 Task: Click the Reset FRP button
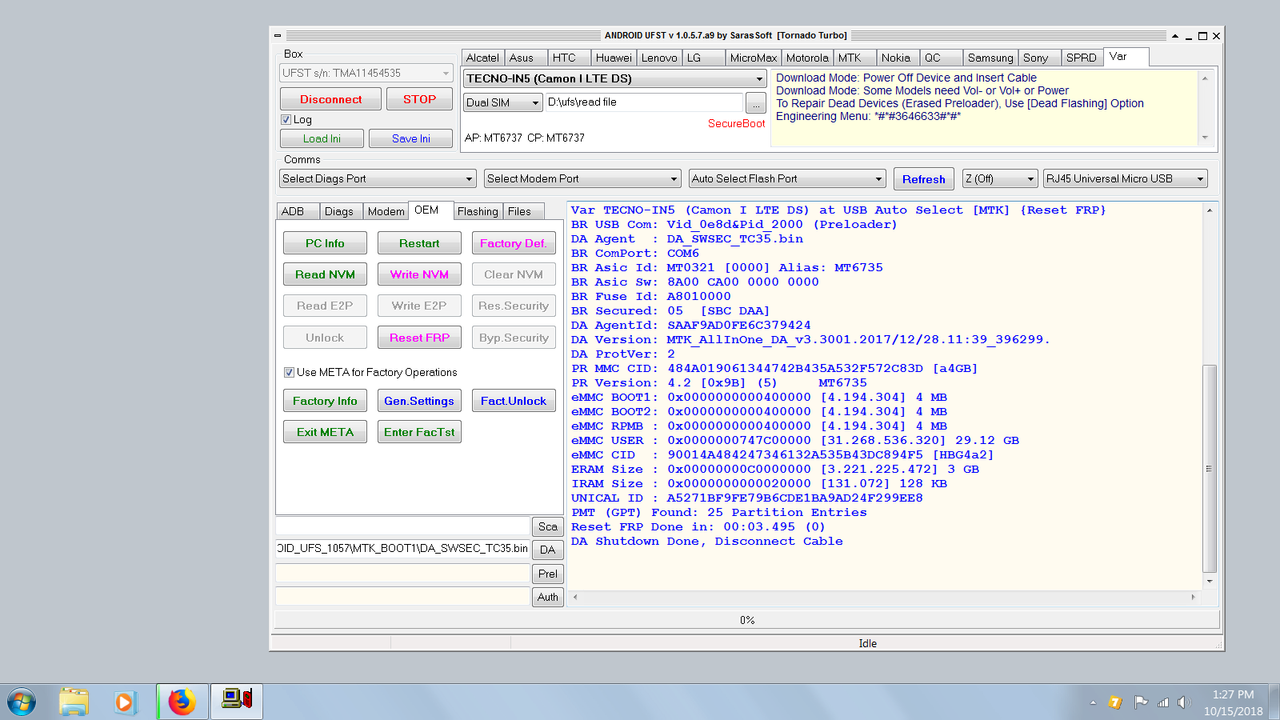[419, 338]
